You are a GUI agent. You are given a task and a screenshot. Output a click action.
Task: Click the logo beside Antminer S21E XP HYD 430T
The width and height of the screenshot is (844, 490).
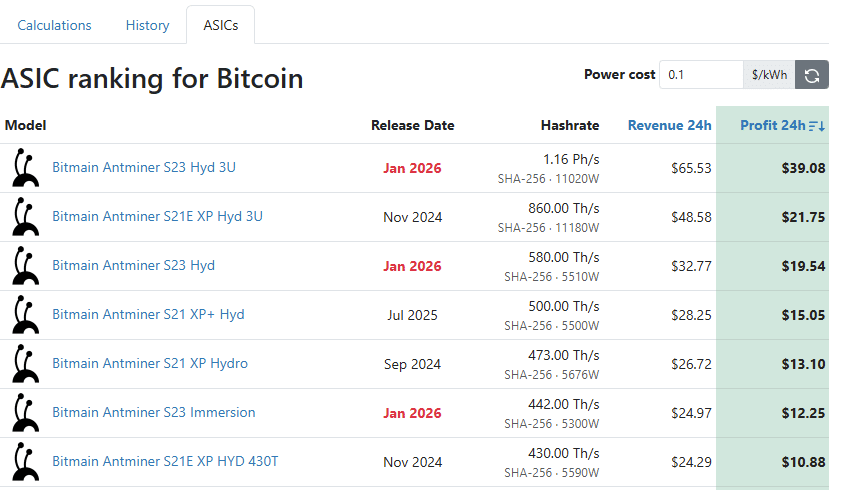(x=25, y=461)
